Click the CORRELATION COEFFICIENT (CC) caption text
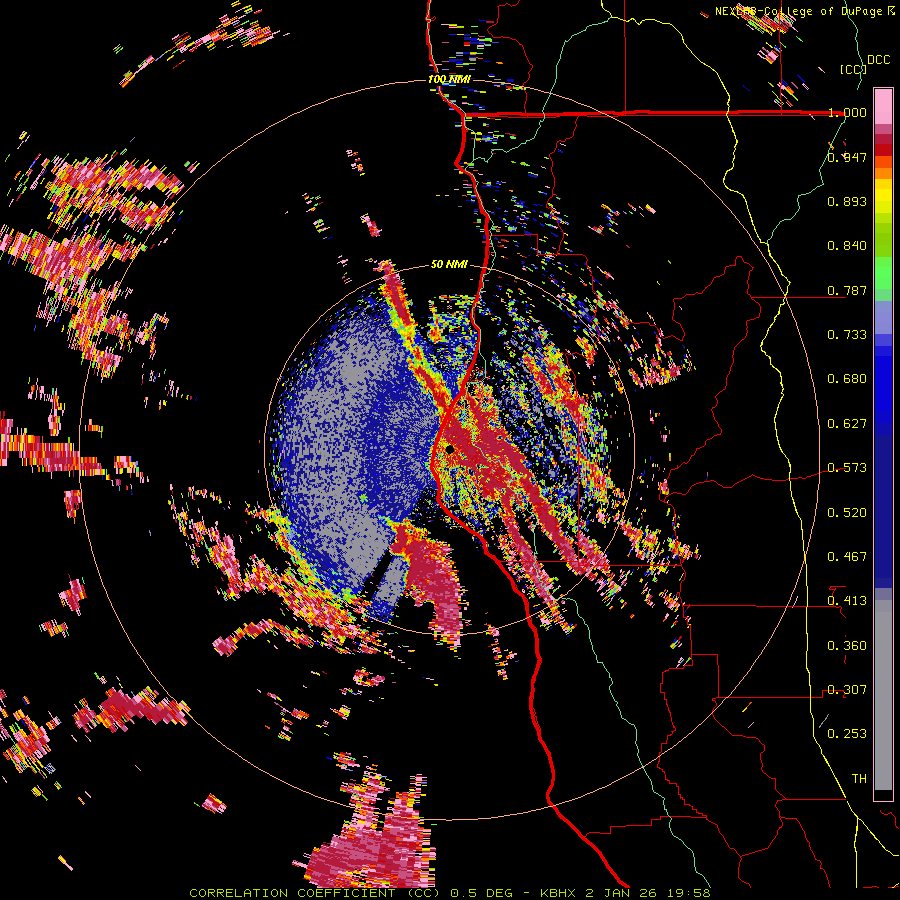Screen dimensions: 900x900 (315, 893)
